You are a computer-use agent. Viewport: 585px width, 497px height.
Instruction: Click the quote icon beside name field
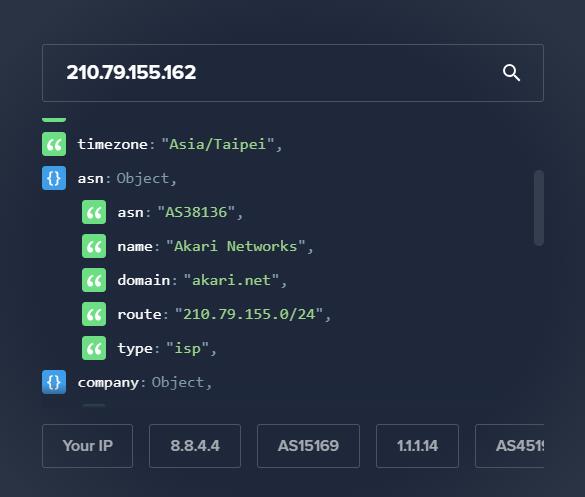tap(94, 246)
